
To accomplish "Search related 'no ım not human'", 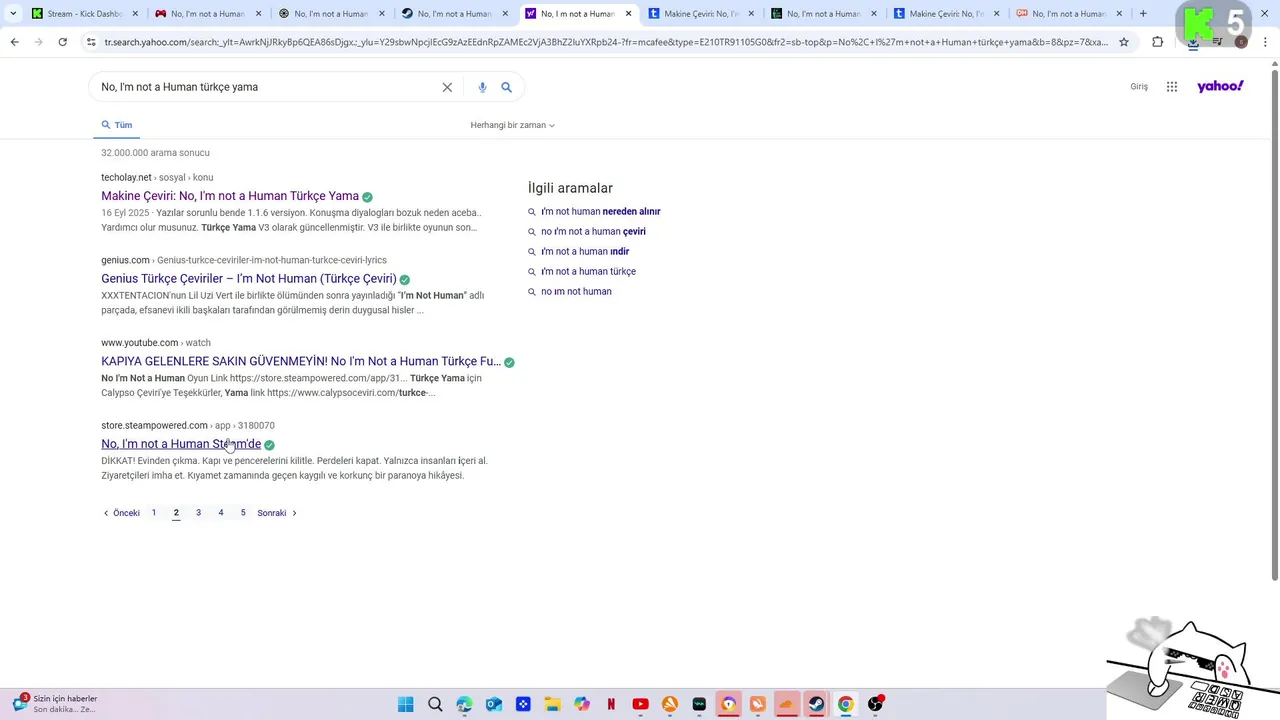I will pos(576,292).
